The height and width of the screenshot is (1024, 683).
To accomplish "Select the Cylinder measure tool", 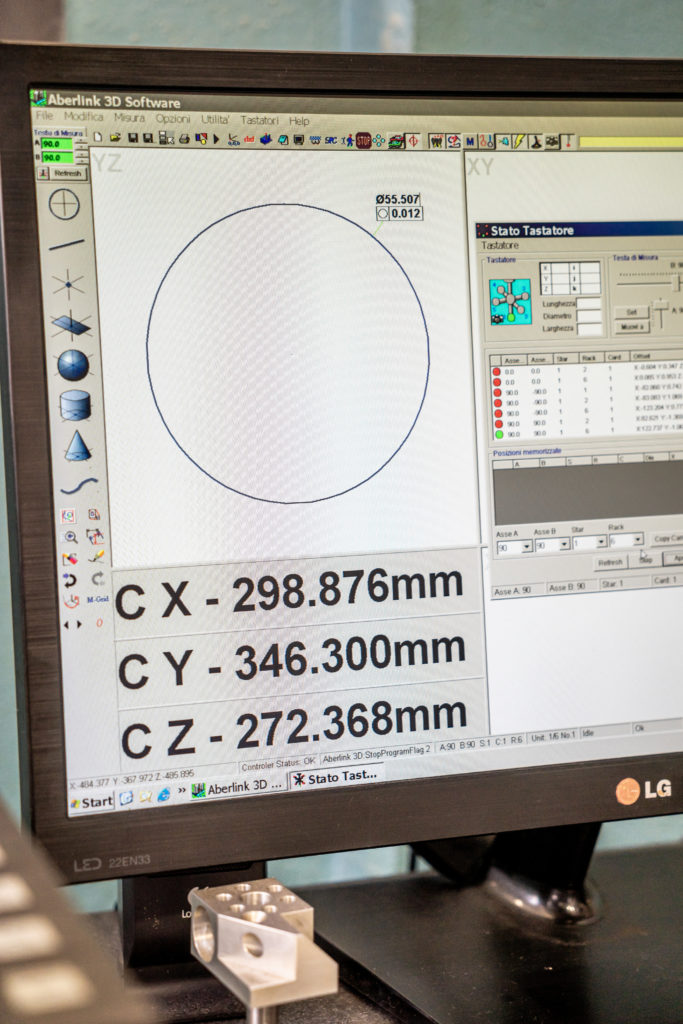I will click(x=75, y=406).
